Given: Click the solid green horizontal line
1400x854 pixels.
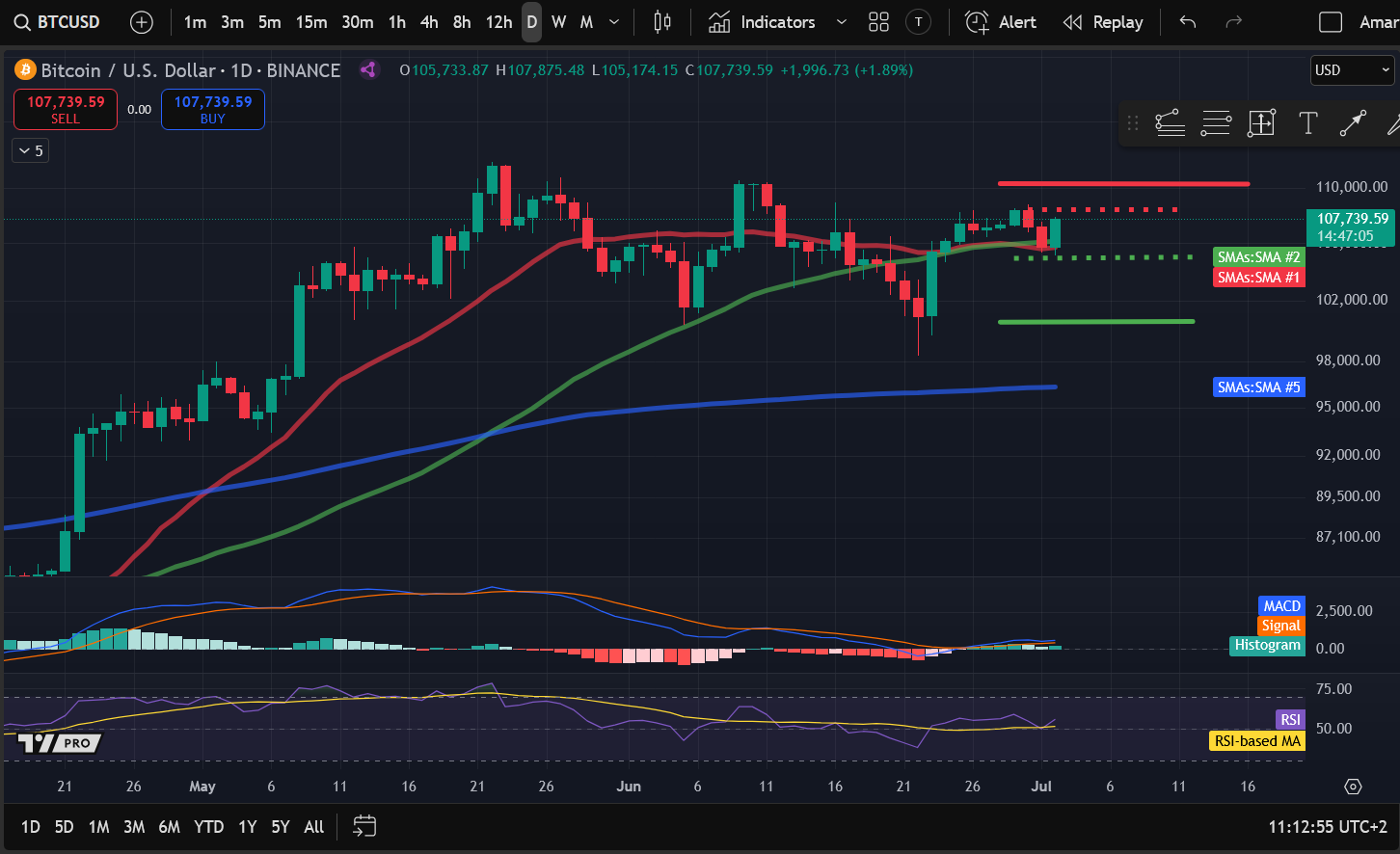Looking at the screenshot, I should coord(1096,321).
